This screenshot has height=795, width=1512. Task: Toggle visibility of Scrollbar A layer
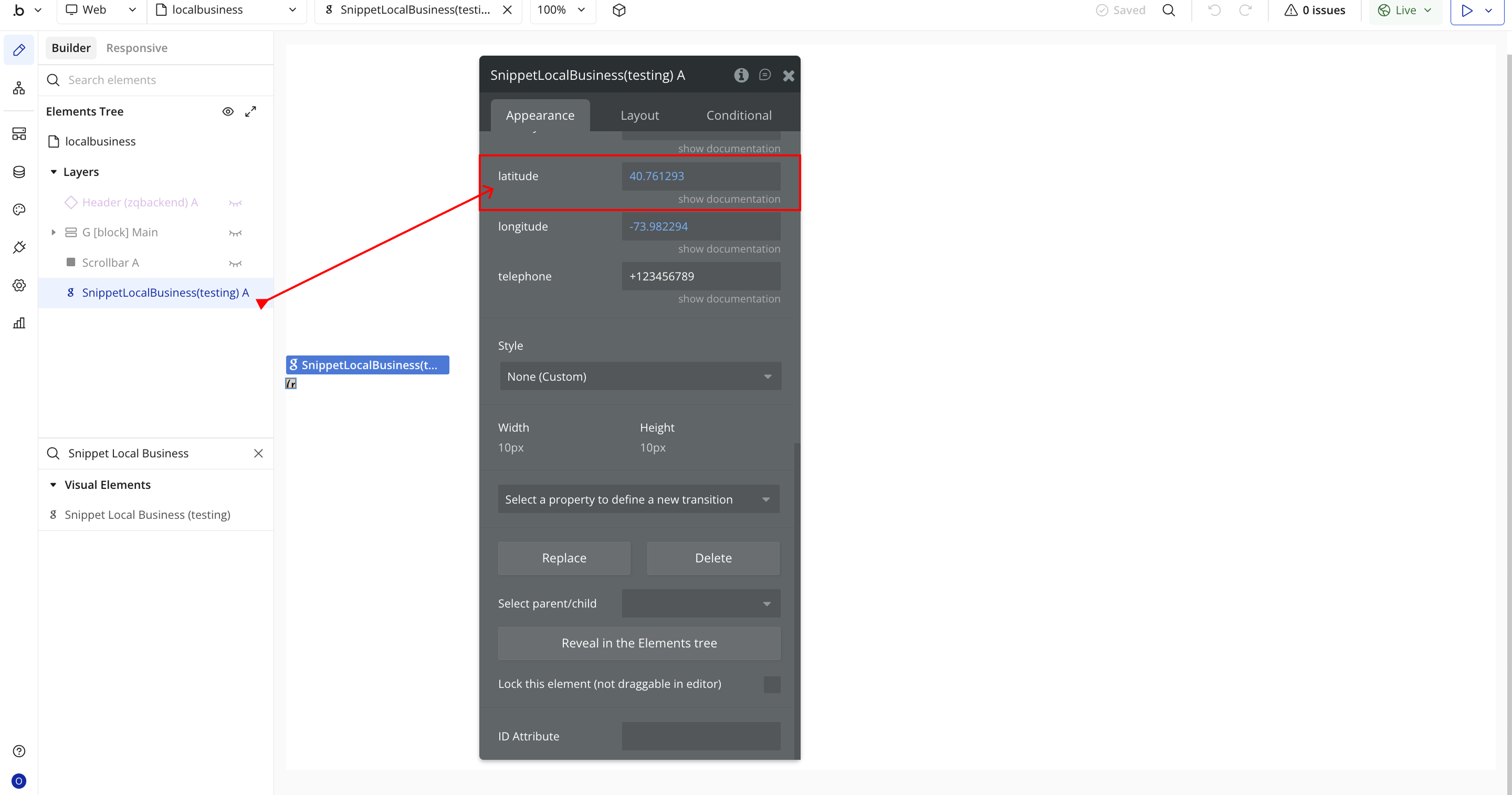(235, 263)
